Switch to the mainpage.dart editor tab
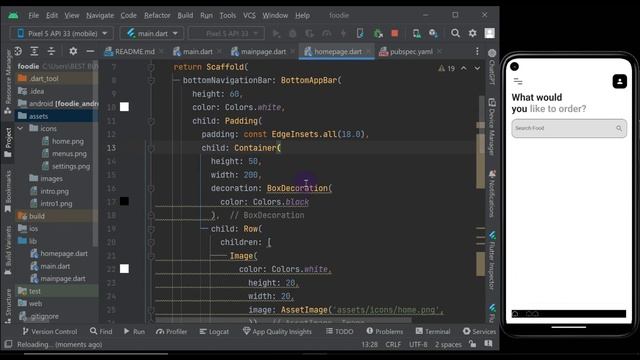Viewport: 640px width, 360px height. pos(262,51)
